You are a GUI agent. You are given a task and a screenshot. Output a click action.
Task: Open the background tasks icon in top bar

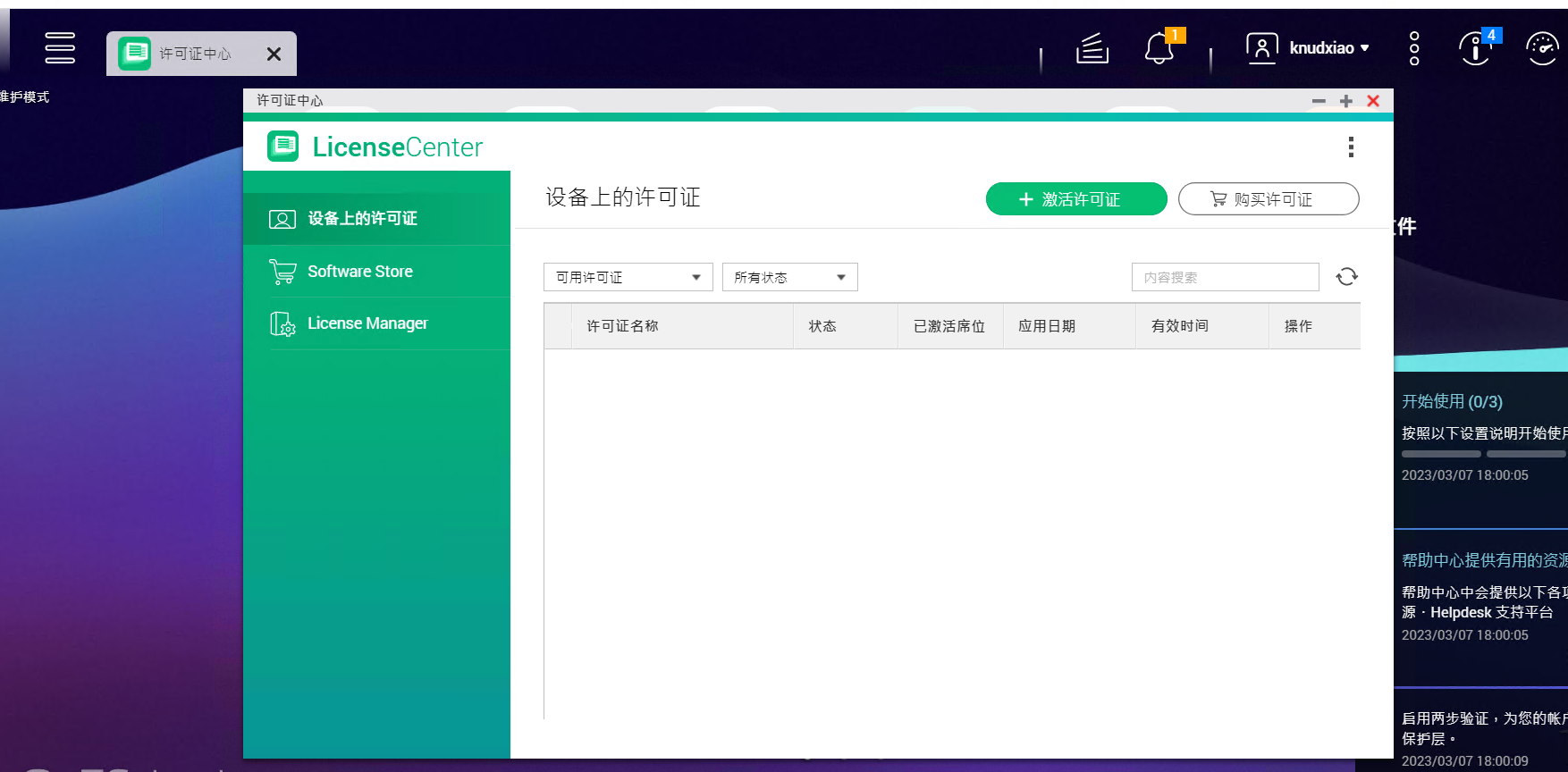tap(1092, 48)
